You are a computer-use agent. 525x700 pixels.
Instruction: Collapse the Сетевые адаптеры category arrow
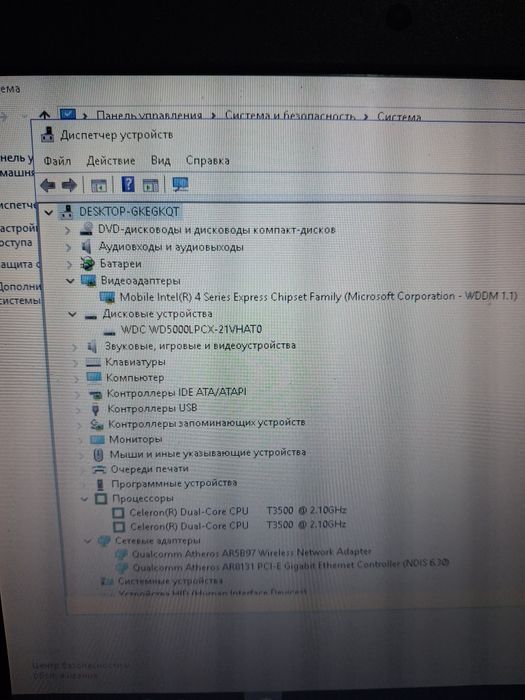pyautogui.click(x=87, y=541)
